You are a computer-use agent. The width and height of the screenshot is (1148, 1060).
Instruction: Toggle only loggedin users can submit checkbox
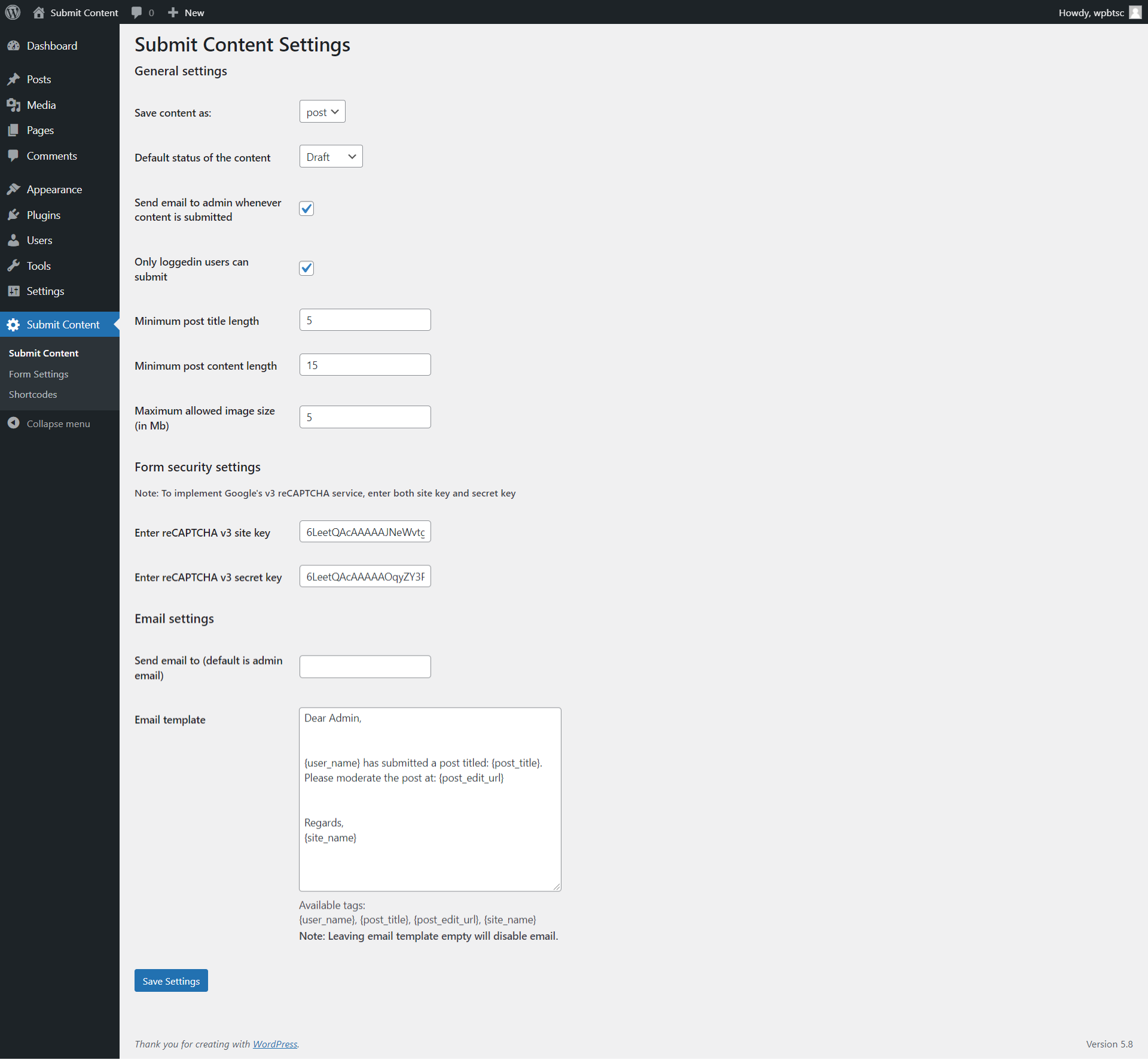click(x=306, y=268)
